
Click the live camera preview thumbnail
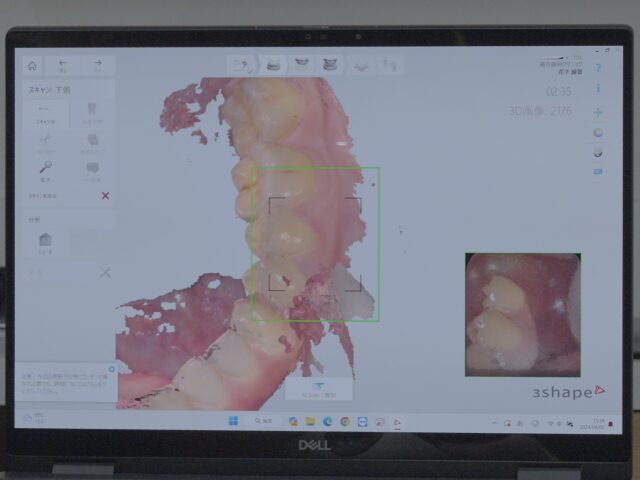coord(523,315)
